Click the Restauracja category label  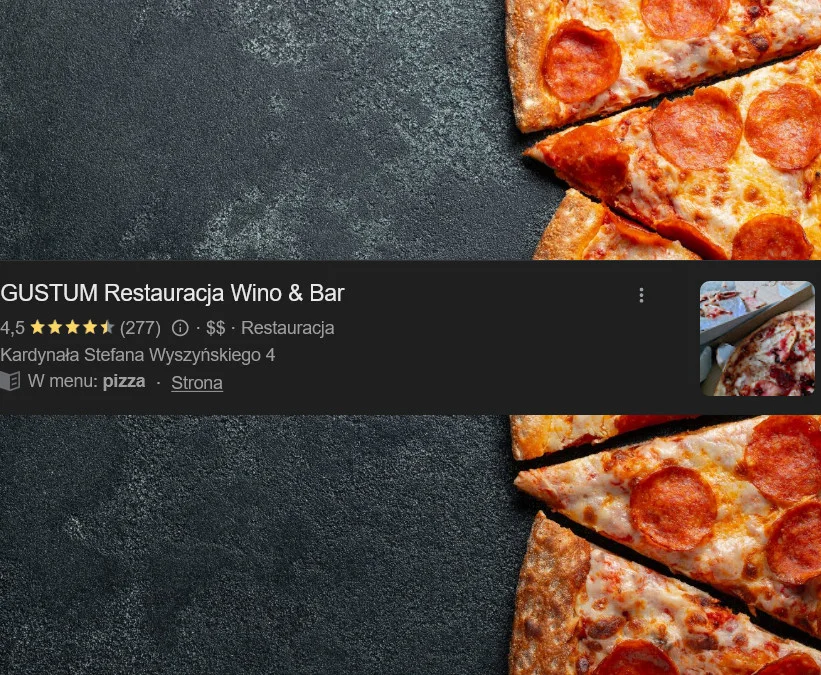pyautogui.click(x=287, y=328)
